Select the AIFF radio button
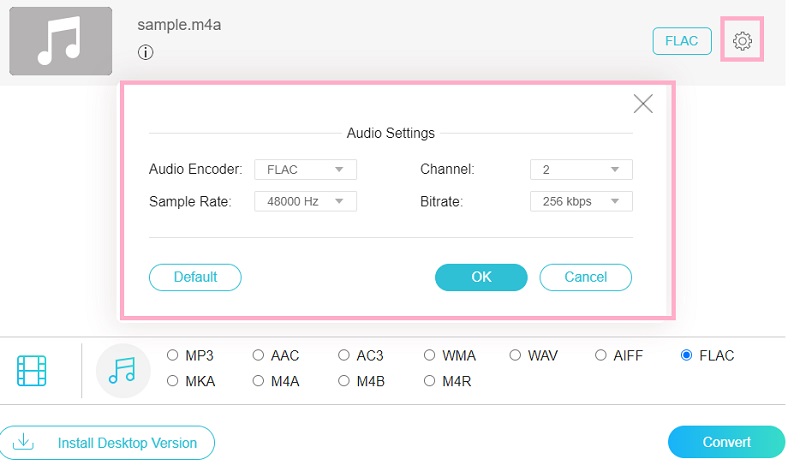Image resolution: width=800 pixels, height=471 pixels. pyautogui.click(x=601, y=355)
